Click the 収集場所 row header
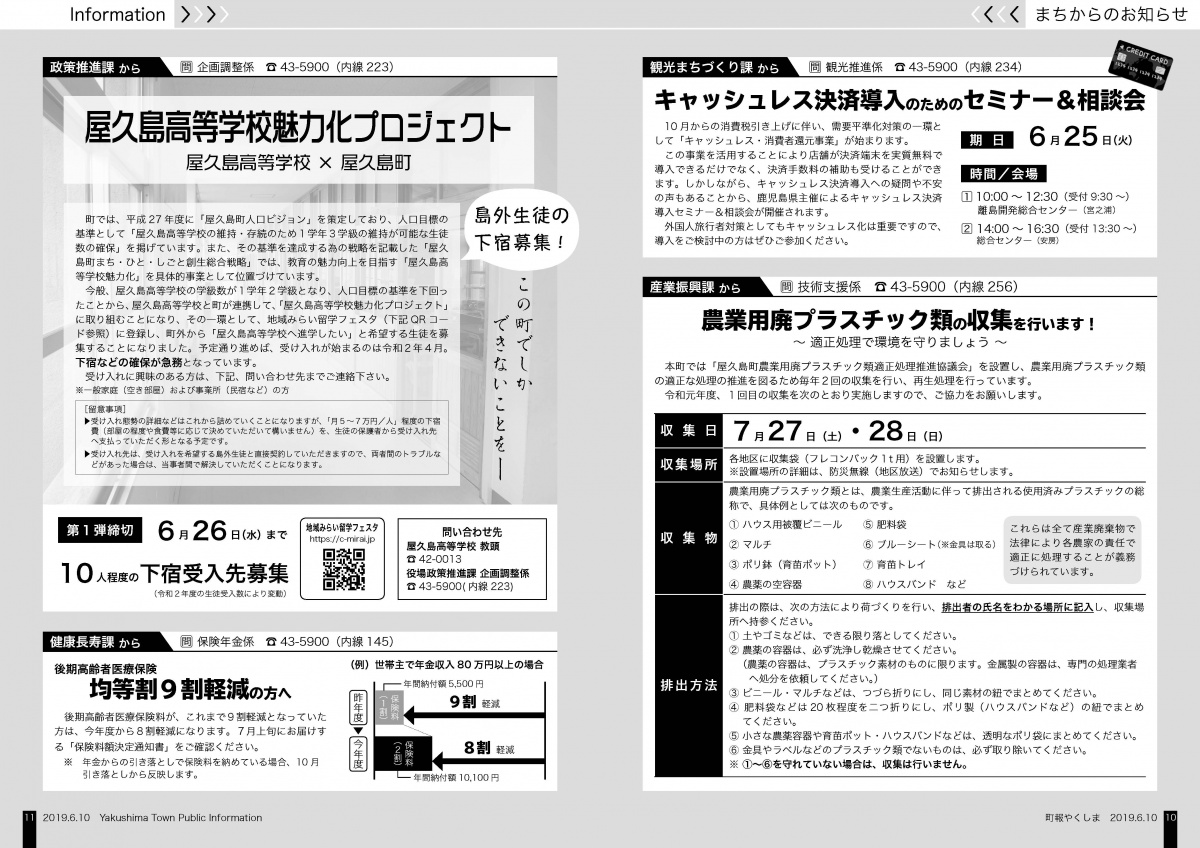The image size is (1200, 848). coord(689,465)
